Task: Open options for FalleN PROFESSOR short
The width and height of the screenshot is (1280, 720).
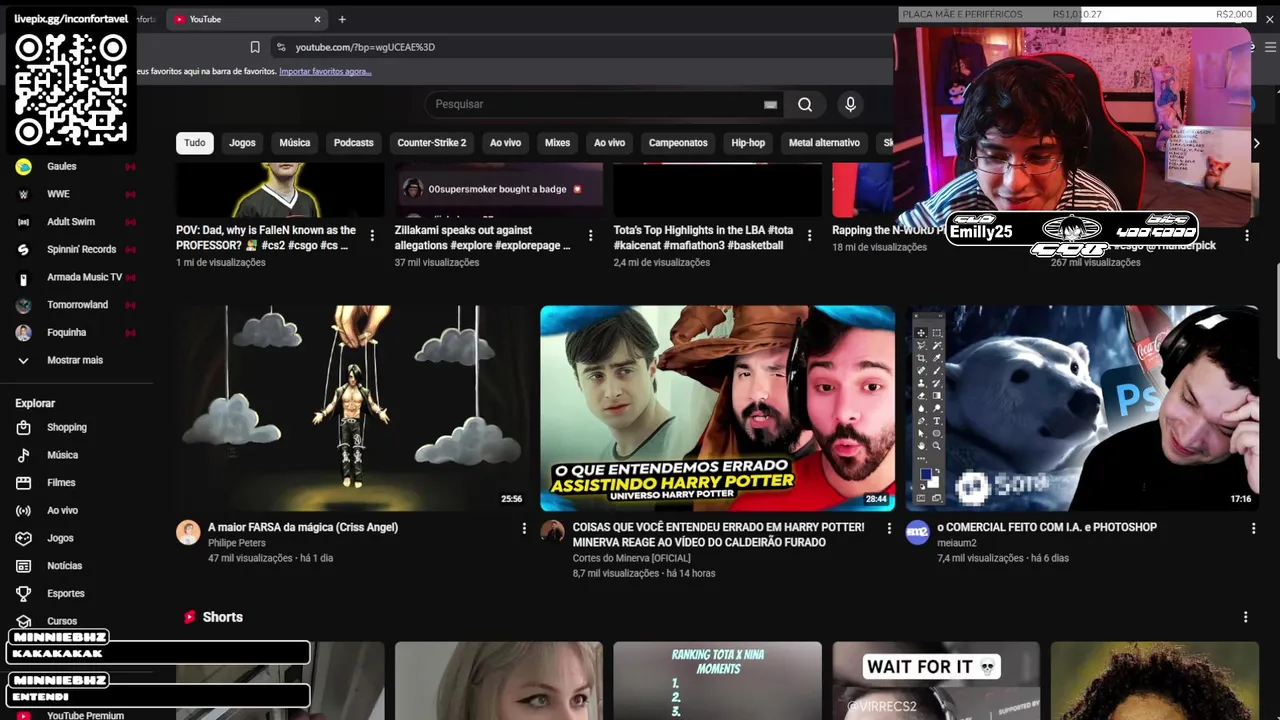Action: click(x=372, y=236)
